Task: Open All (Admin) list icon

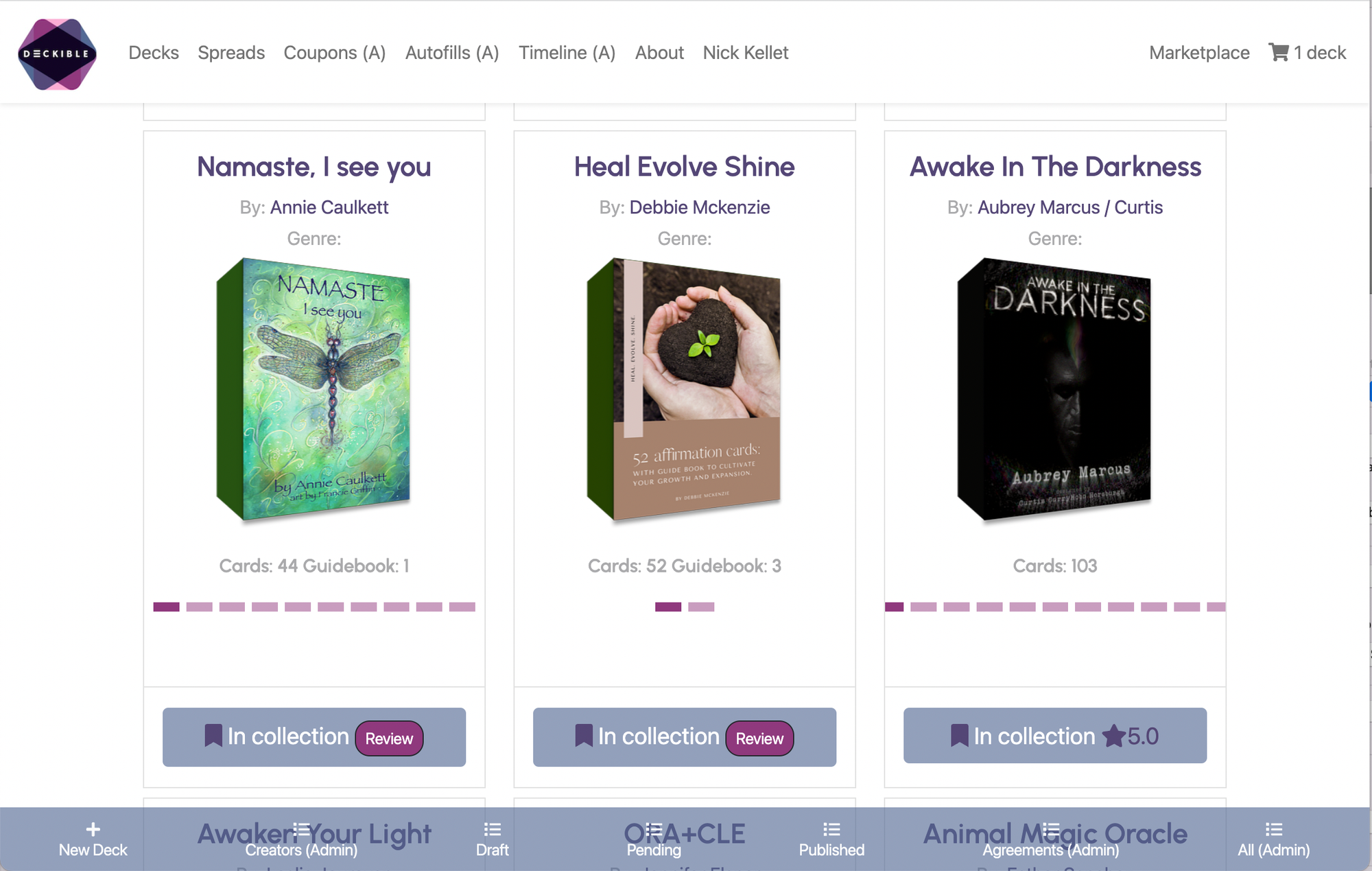Action: (x=1274, y=829)
